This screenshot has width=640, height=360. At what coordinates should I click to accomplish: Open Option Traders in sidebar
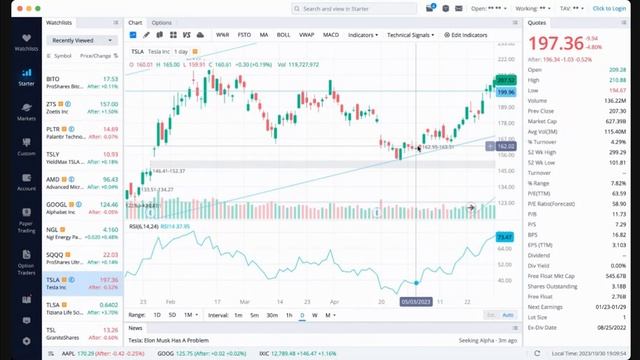pos(27,262)
